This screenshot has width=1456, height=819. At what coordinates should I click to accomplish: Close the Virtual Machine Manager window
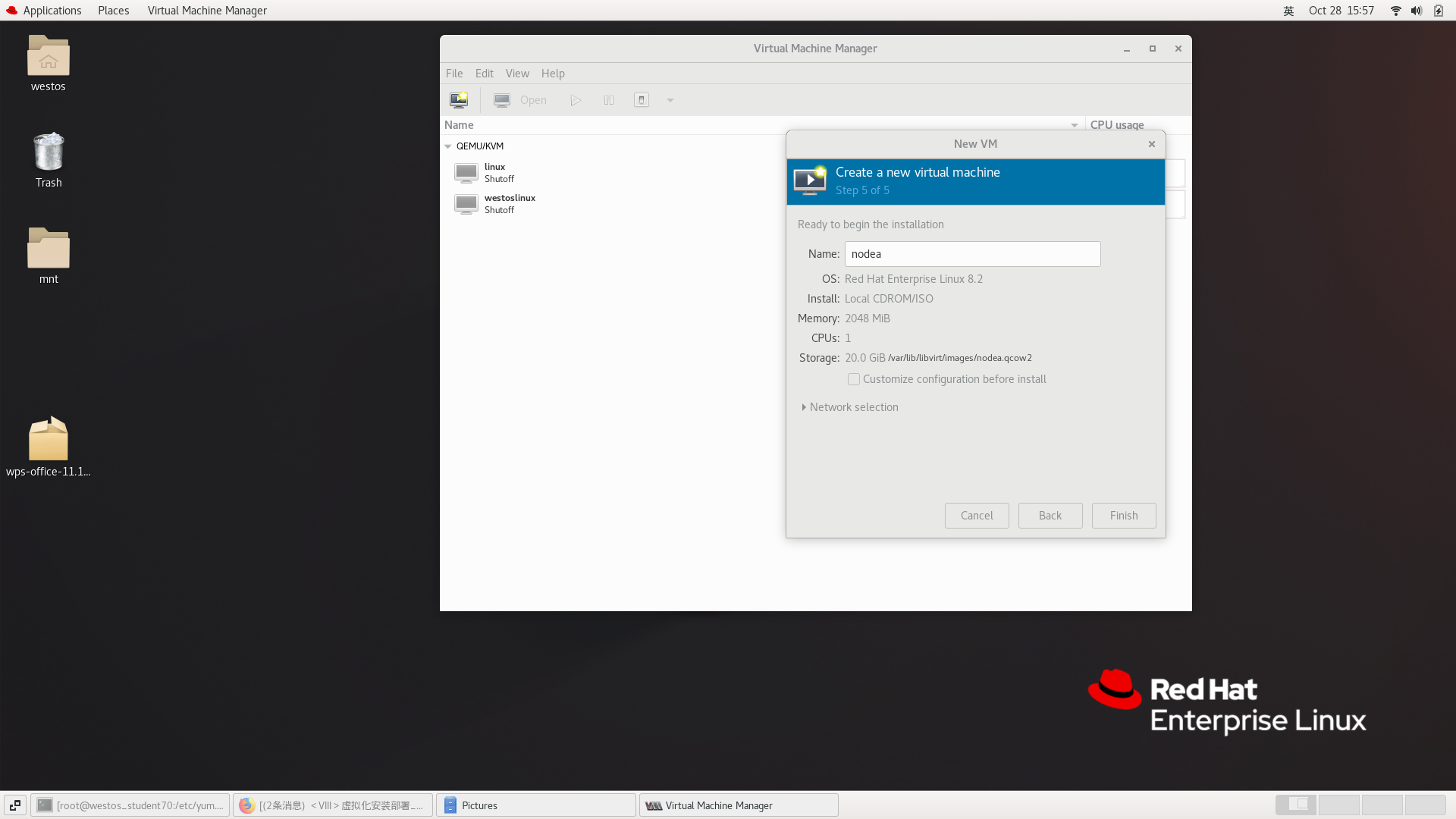click(x=1178, y=49)
